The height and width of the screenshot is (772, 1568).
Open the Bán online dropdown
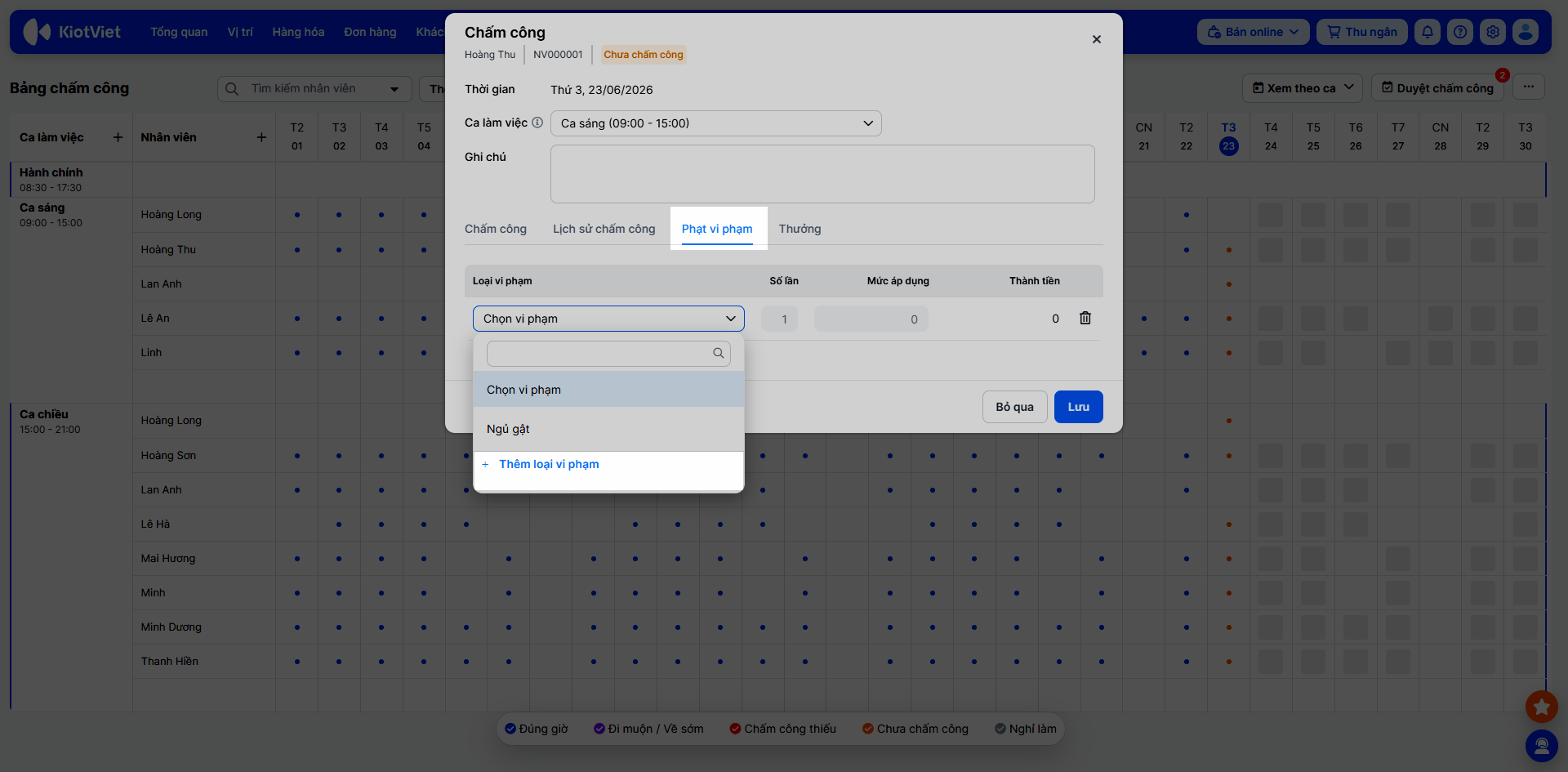pyautogui.click(x=1254, y=32)
